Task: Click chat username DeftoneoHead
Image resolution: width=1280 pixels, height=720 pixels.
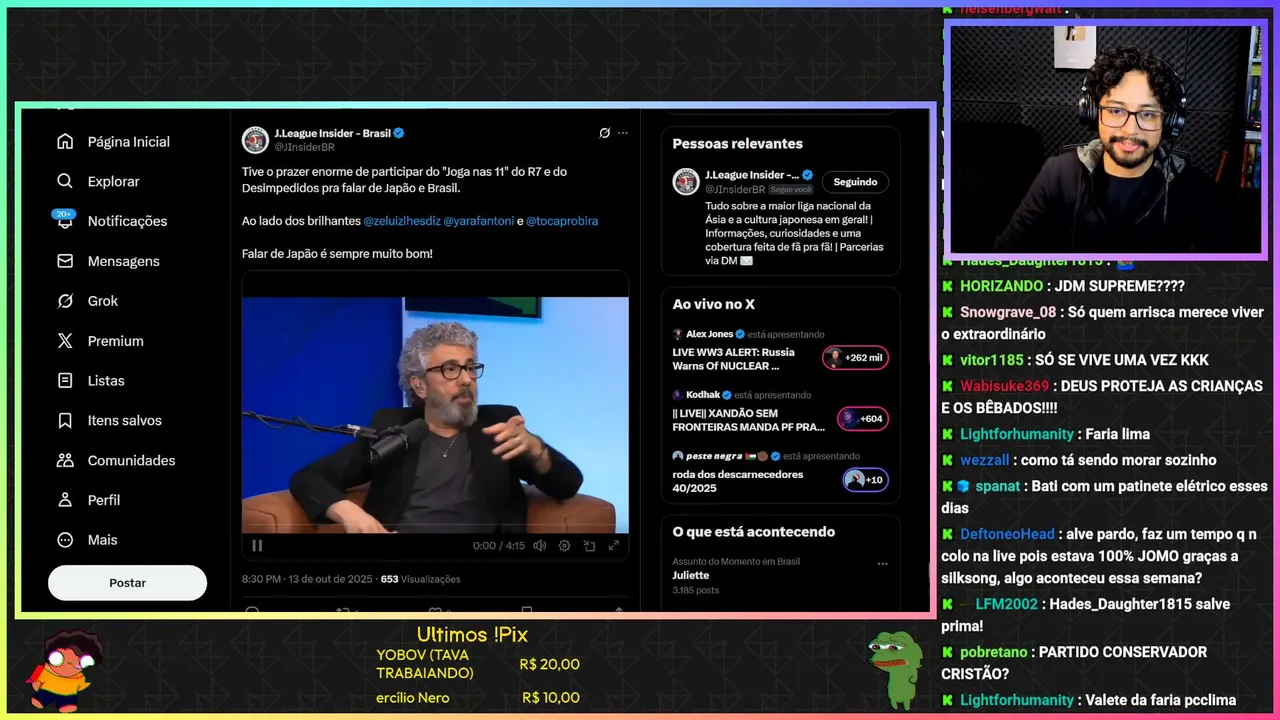Action: (1007, 534)
